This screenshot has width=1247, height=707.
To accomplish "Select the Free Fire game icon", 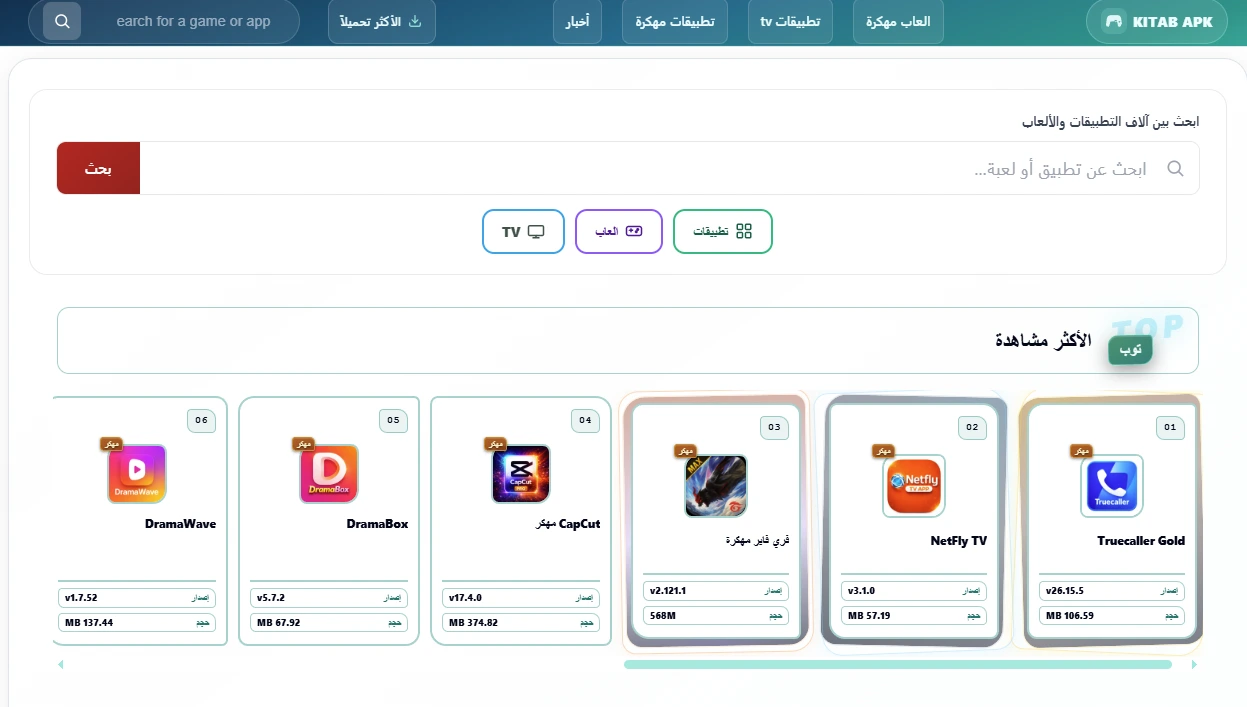I will [x=716, y=486].
